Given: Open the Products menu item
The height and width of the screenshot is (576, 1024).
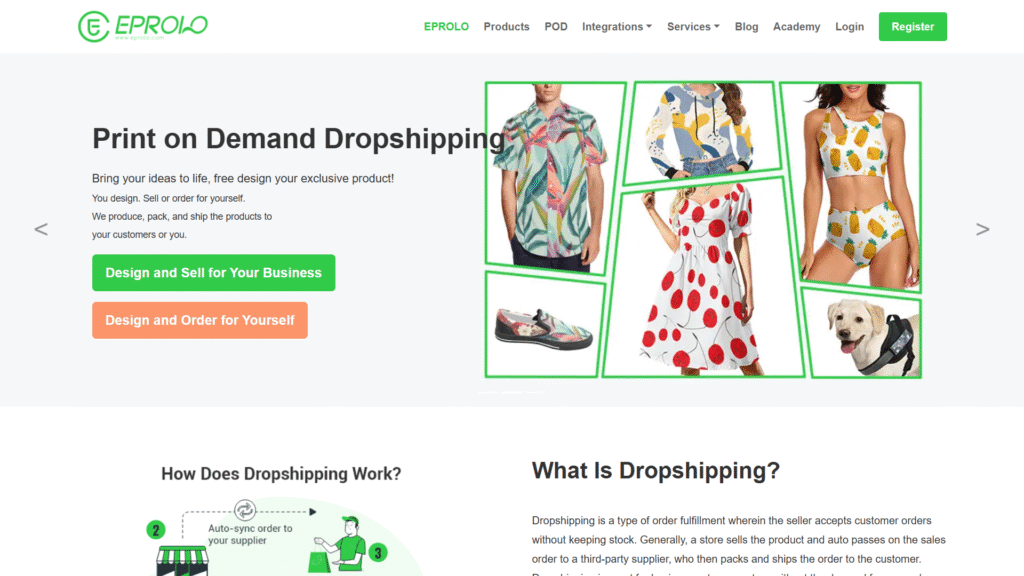Looking at the screenshot, I should click(x=506, y=27).
